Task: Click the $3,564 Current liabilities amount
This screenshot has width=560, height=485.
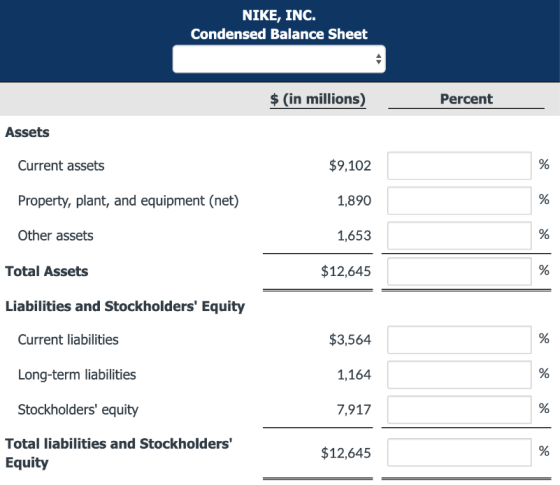Action: tap(350, 340)
